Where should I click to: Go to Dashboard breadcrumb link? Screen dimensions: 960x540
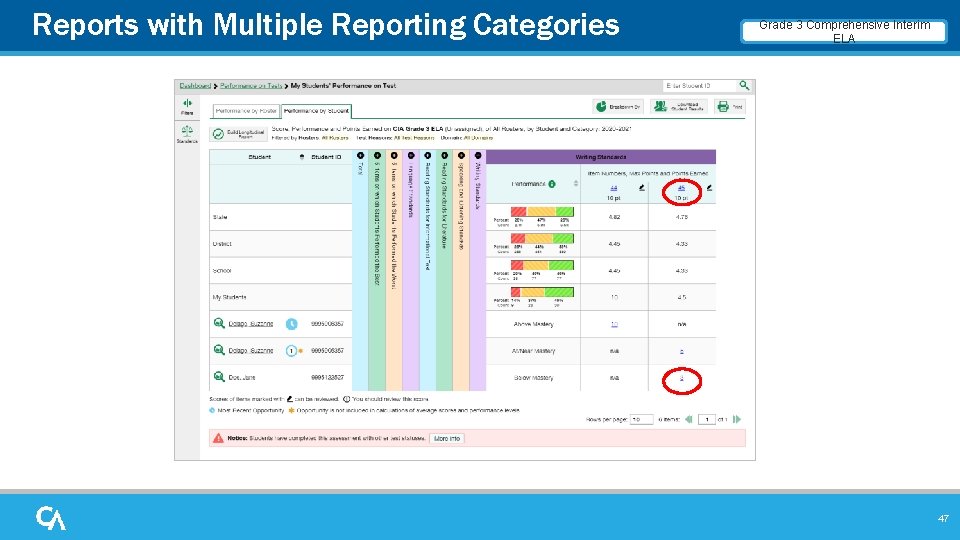[195, 86]
